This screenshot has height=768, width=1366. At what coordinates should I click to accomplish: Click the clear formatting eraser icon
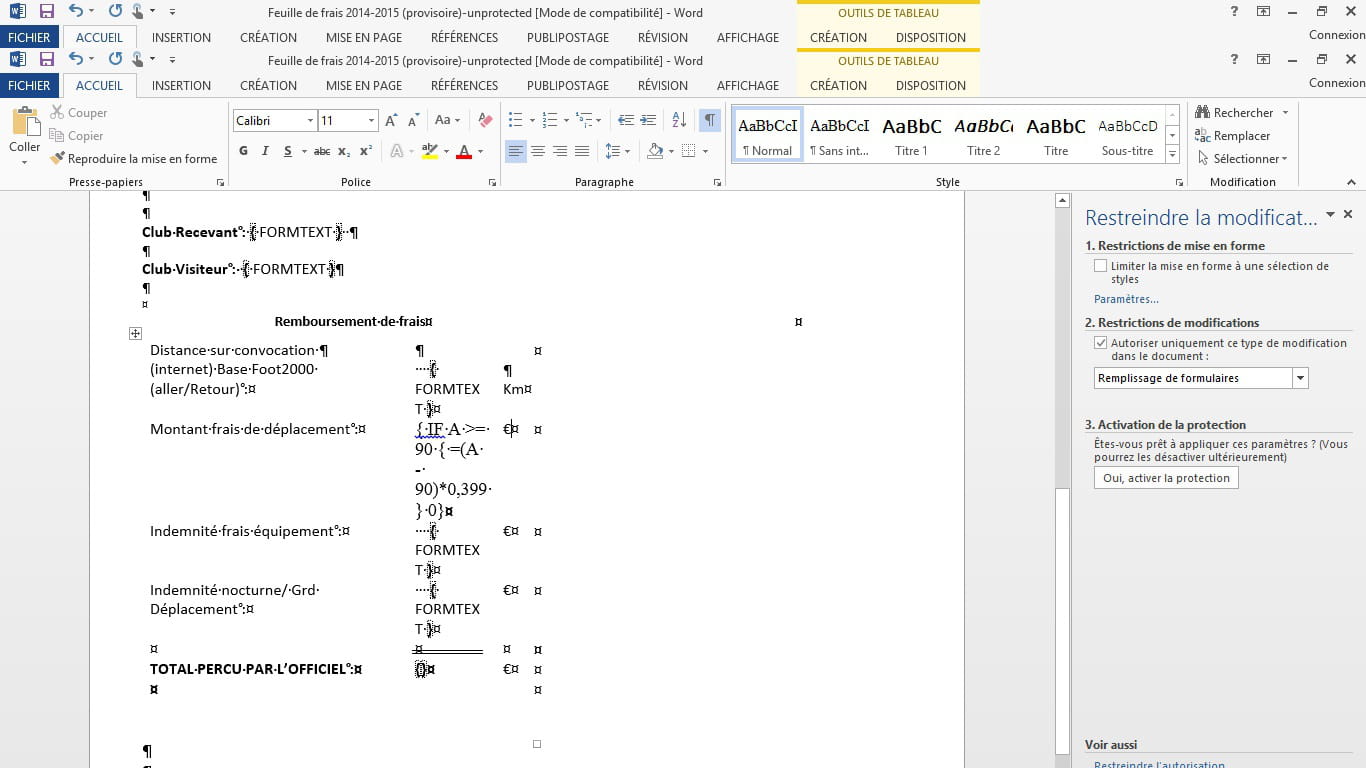pyautogui.click(x=485, y=120)
